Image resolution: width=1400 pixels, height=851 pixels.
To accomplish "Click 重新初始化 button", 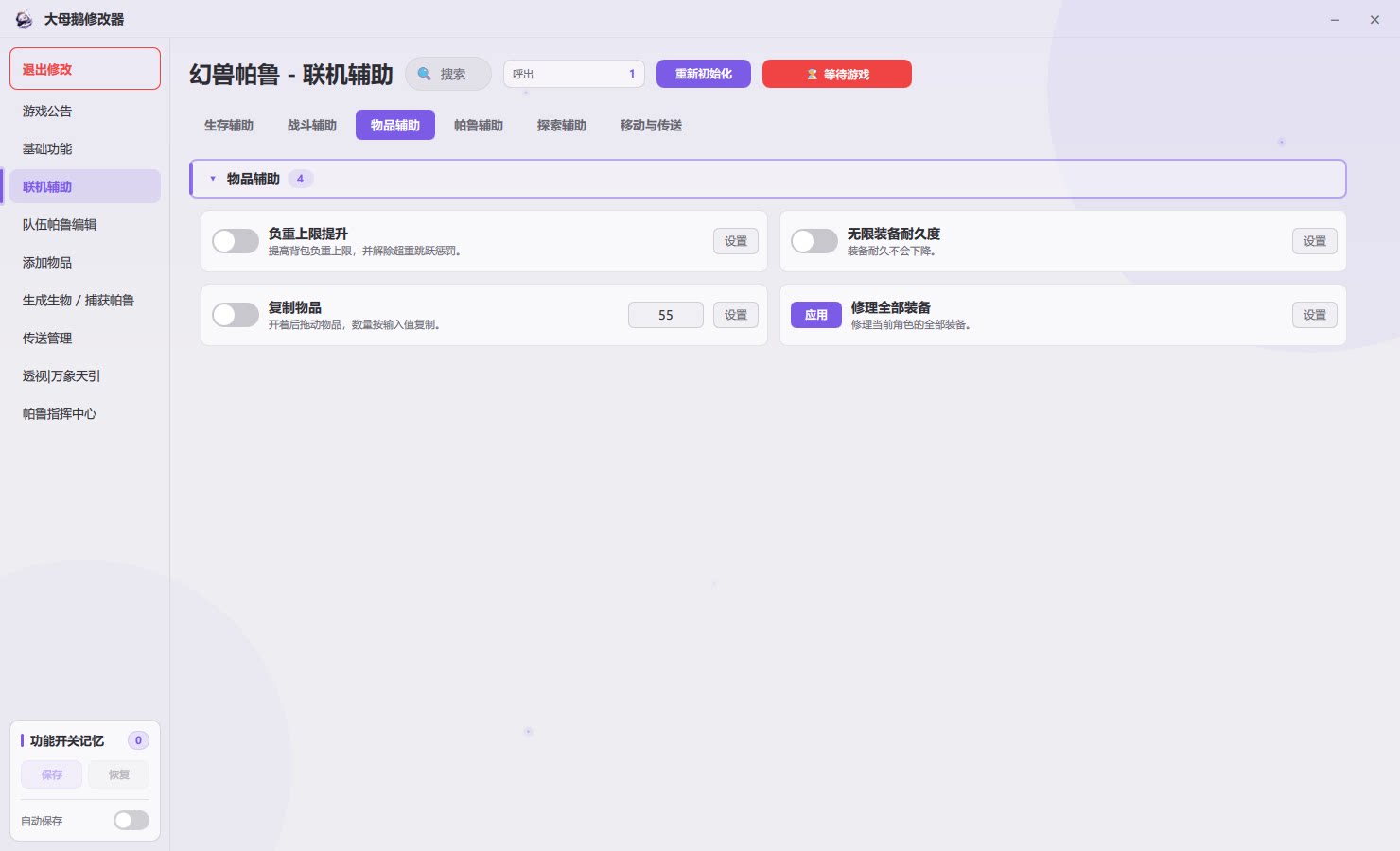I will pyautogui.click(x=704, y=74).
